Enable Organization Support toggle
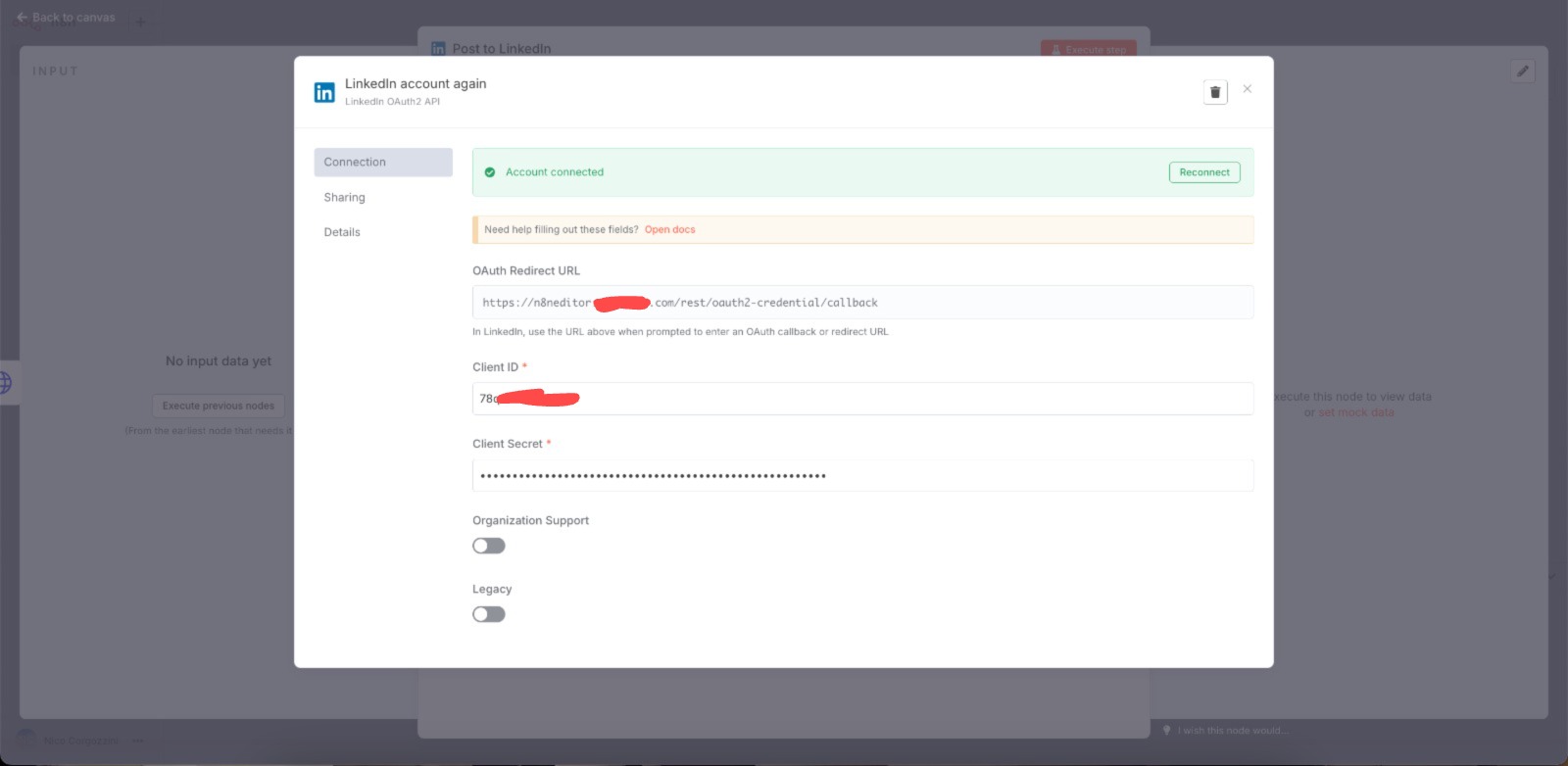 (x=489, y=547)
